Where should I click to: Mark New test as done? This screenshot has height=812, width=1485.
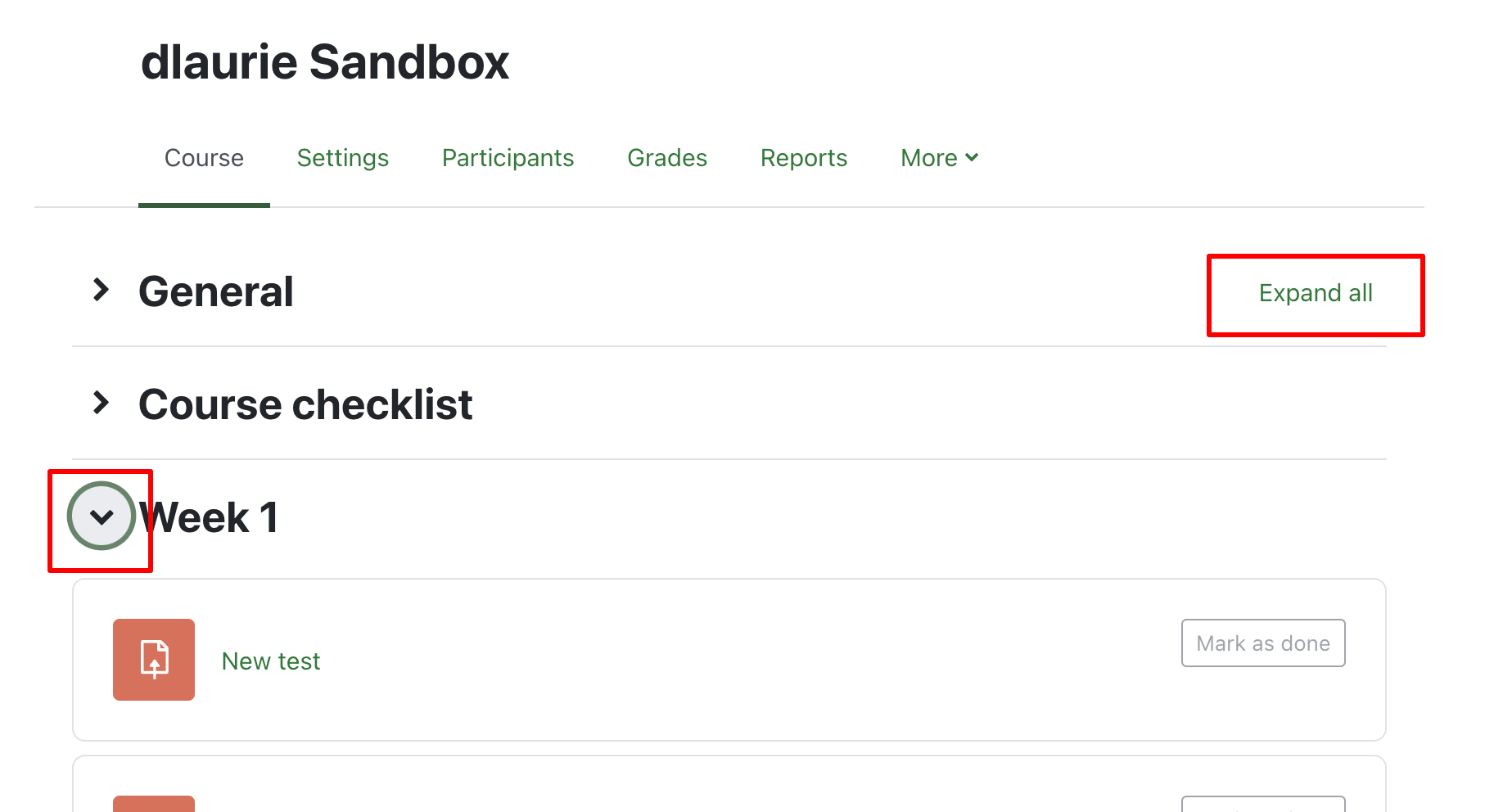(1262, 643)
